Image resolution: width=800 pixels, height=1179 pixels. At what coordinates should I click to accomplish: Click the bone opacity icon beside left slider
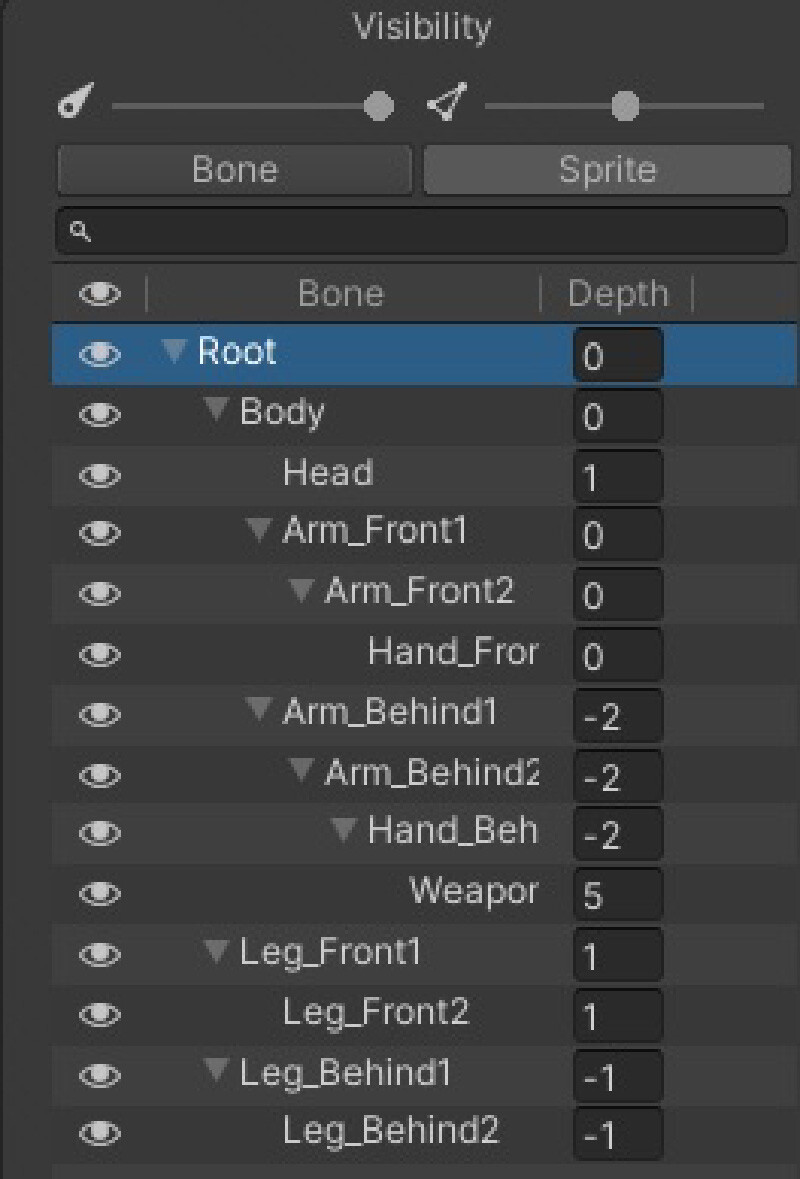[x=71, y=104]
